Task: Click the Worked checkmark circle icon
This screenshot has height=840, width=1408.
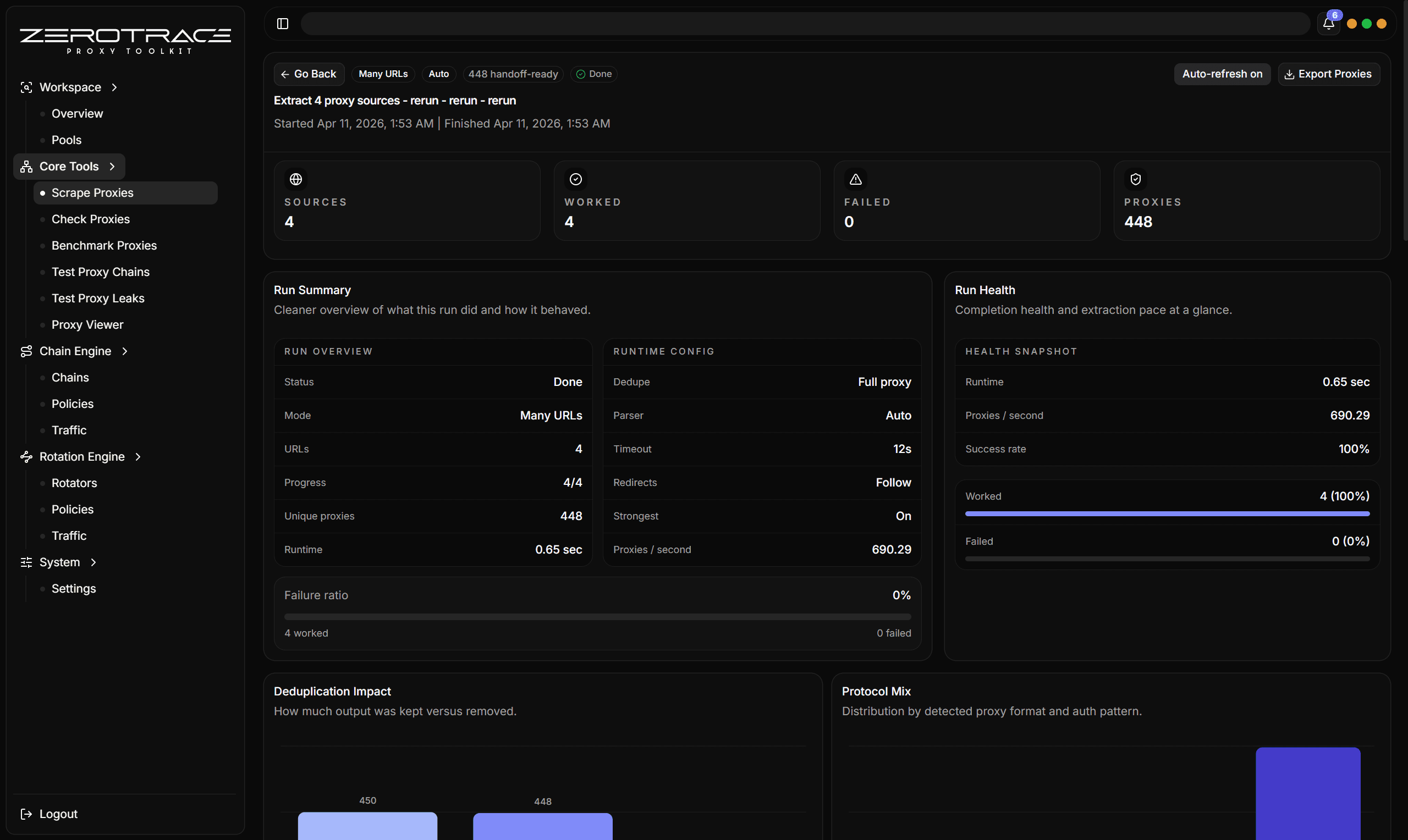Action: (575, 179)
